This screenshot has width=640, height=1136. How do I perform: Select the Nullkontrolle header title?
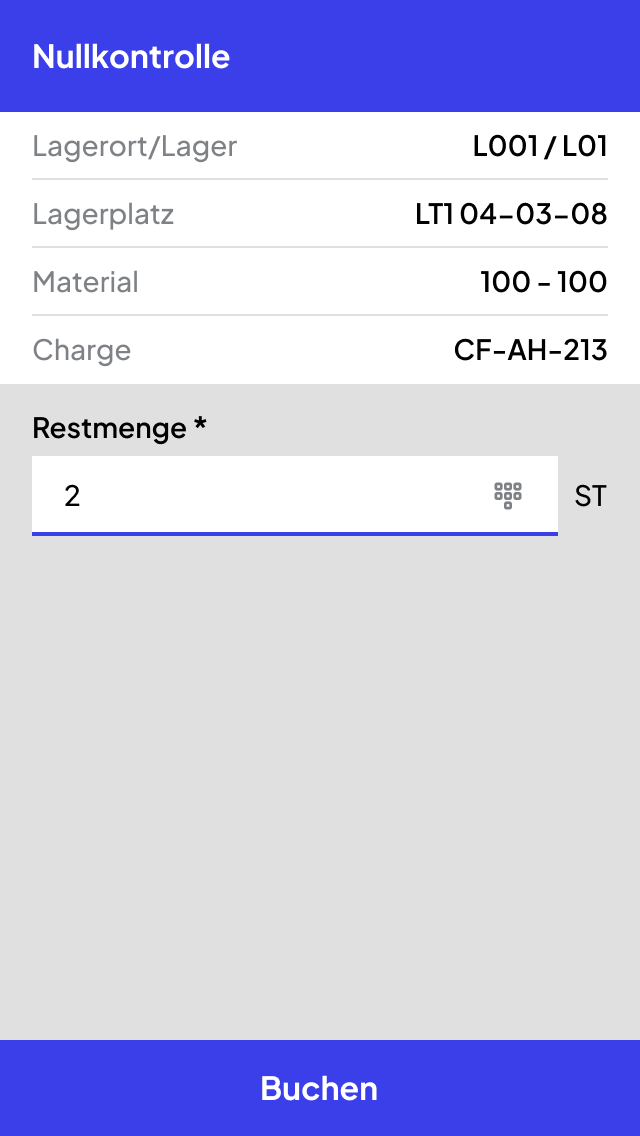131,57
